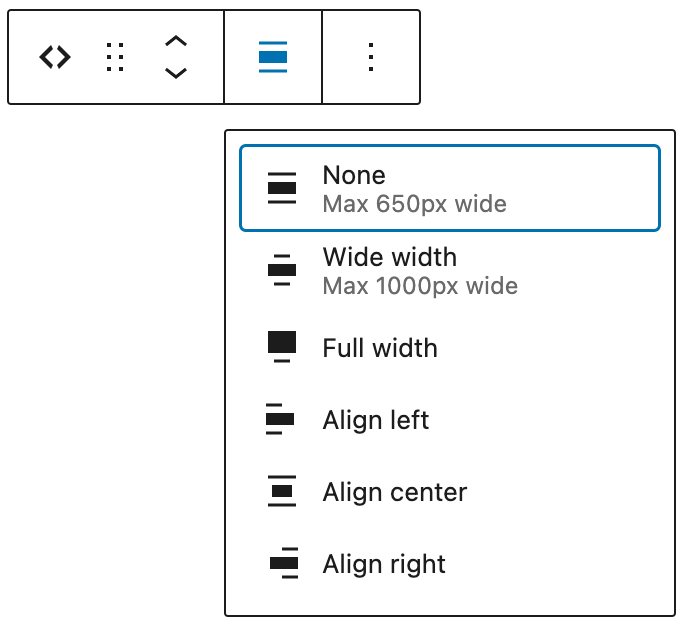
Task: Open the three-dot block options menu
Action: 371,57
